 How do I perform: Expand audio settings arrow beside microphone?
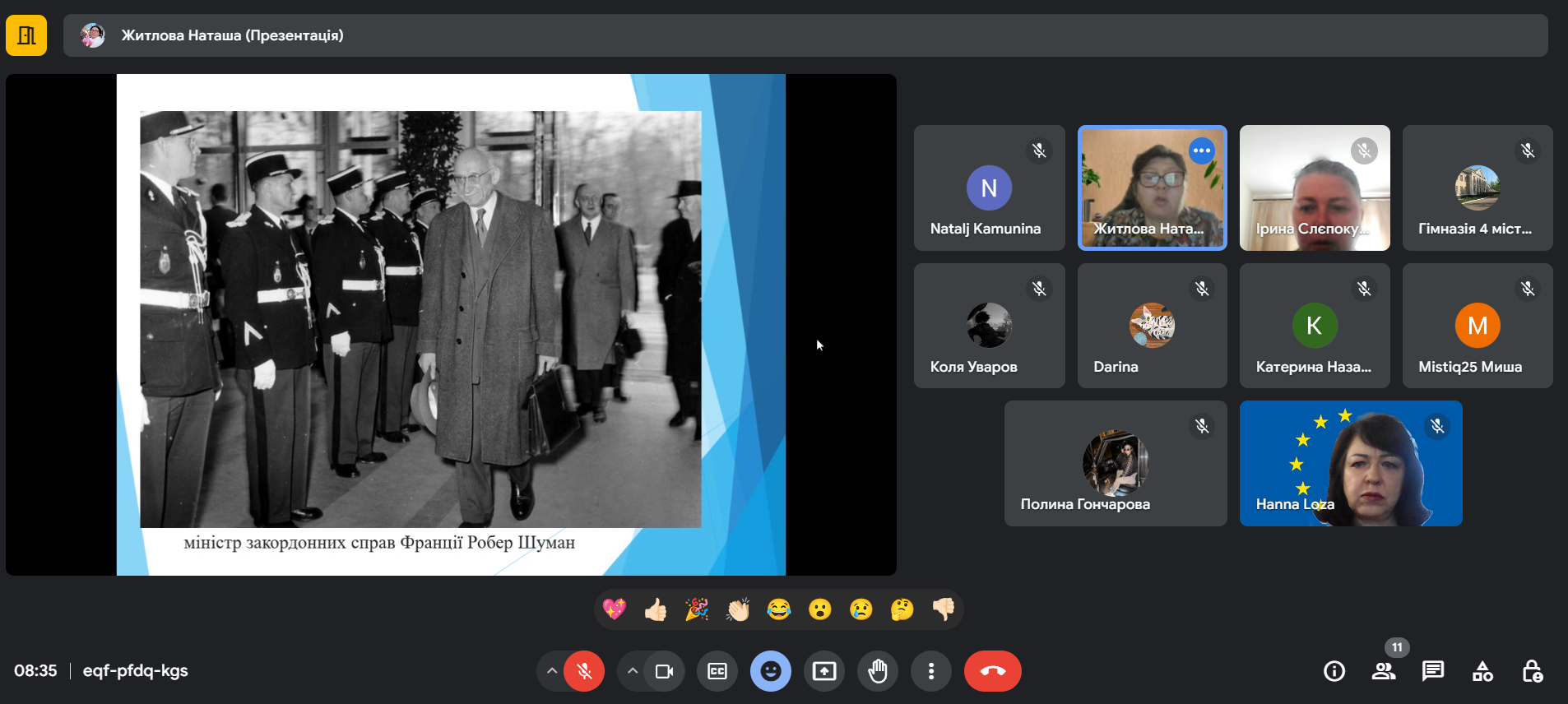[552, 671]
